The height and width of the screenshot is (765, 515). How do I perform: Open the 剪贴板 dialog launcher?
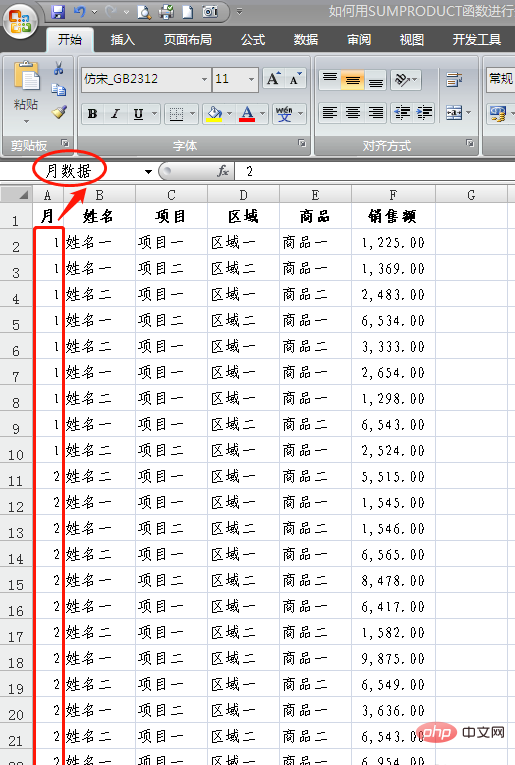tap(65, 143)
